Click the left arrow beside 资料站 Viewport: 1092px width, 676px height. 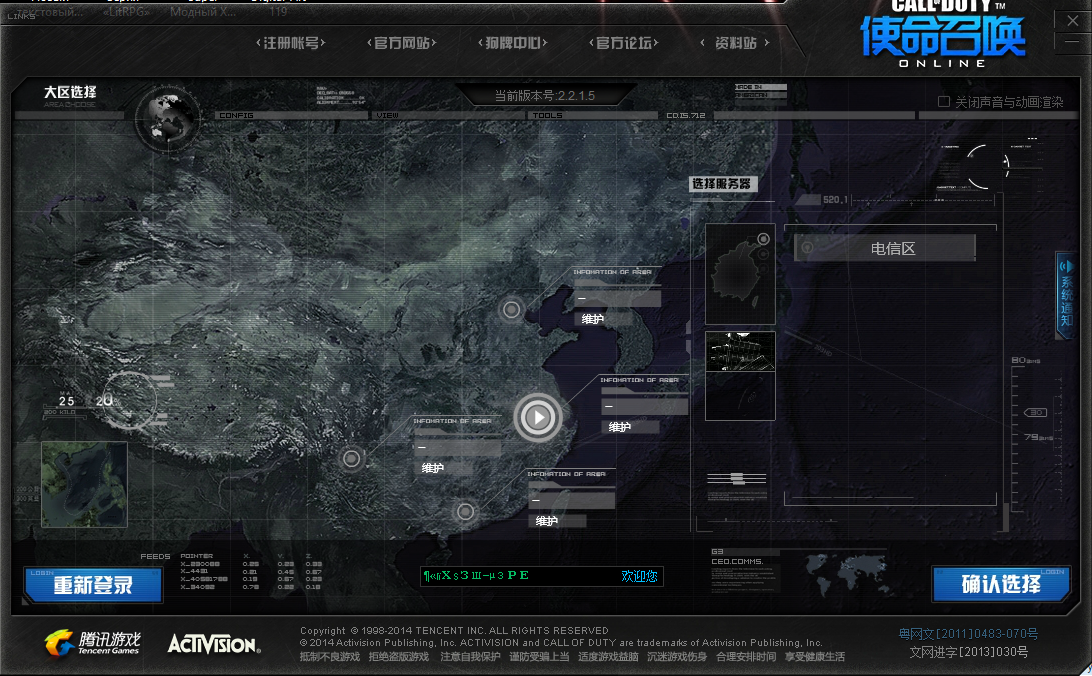[703, 43]
